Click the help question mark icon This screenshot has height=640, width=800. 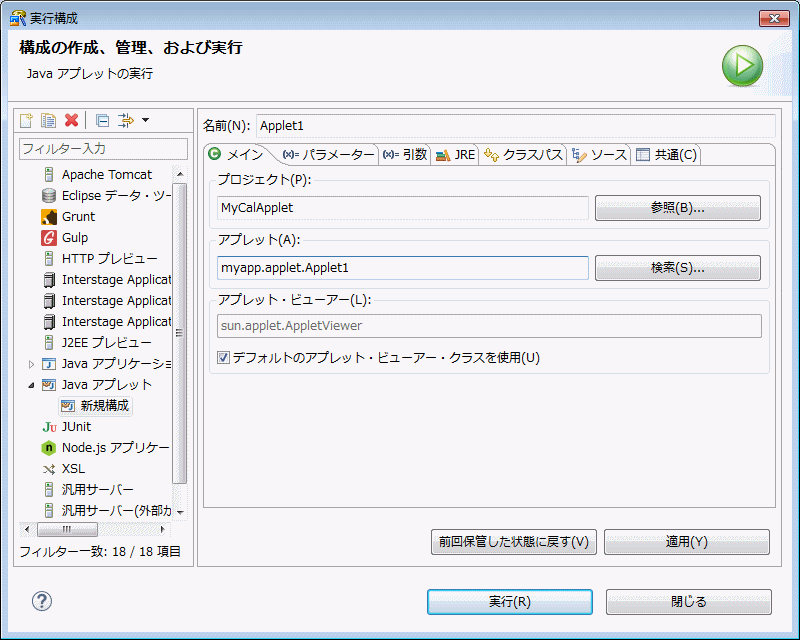click(42, 601)
